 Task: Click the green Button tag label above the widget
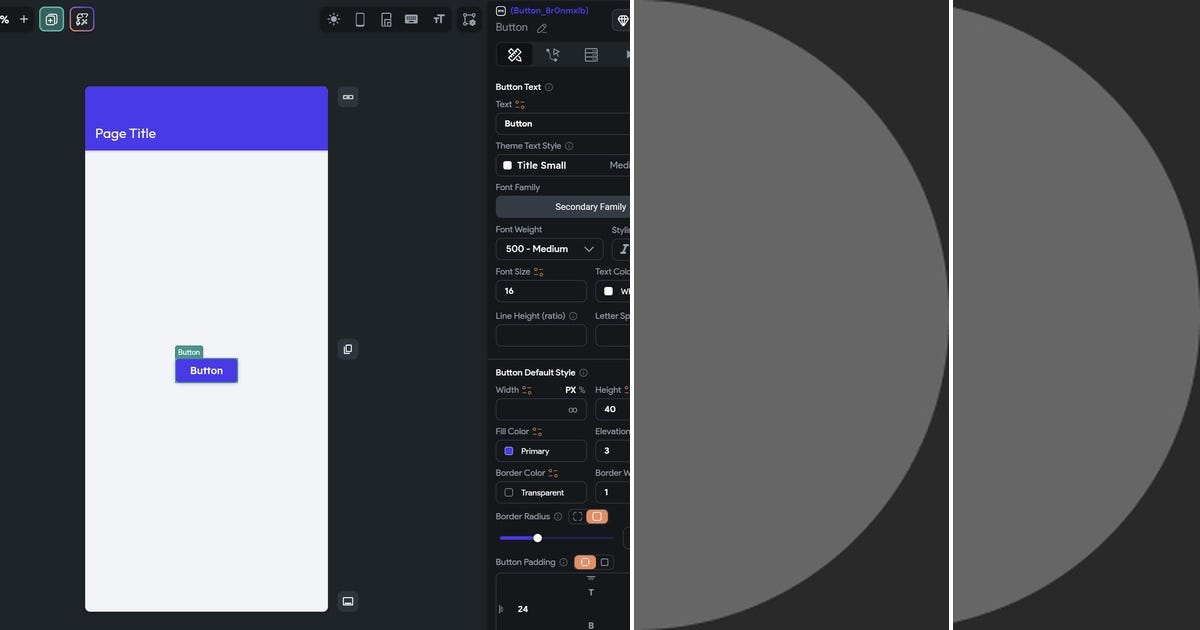pyautogui.click(x=189, y=352)
